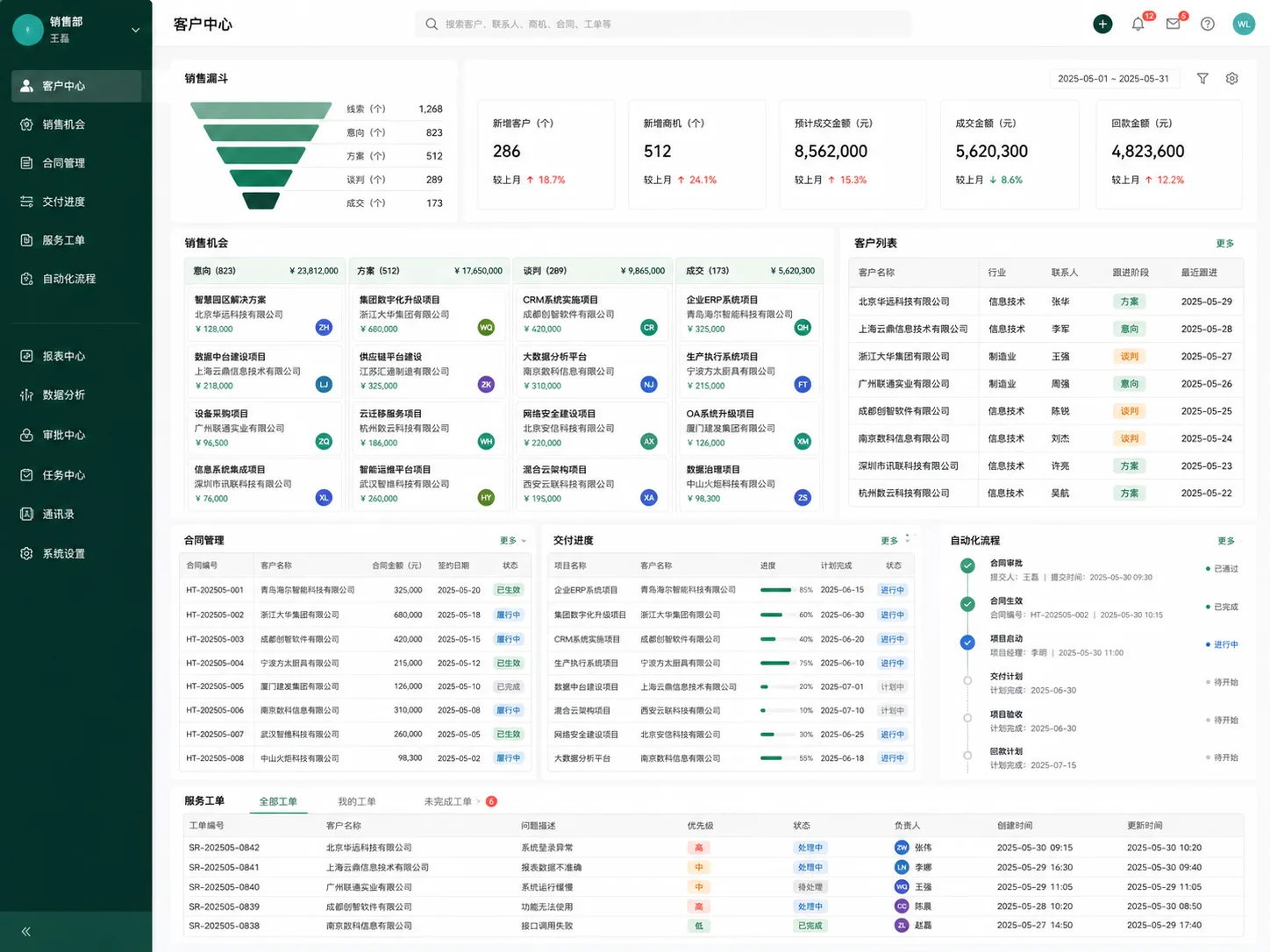Open the mail inbox icon
1270x952 pixels.
1173,25
